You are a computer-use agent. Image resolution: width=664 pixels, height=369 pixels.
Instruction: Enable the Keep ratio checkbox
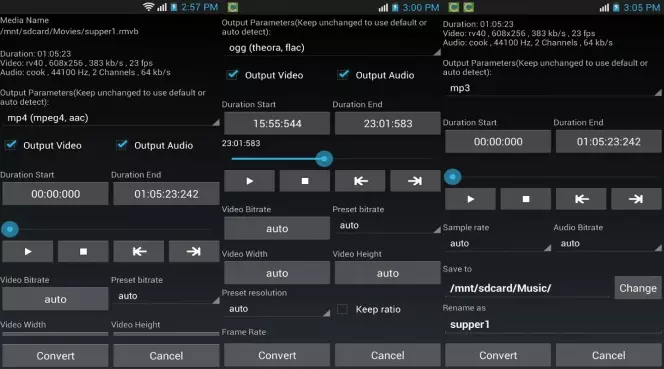[x=342, y=309]
